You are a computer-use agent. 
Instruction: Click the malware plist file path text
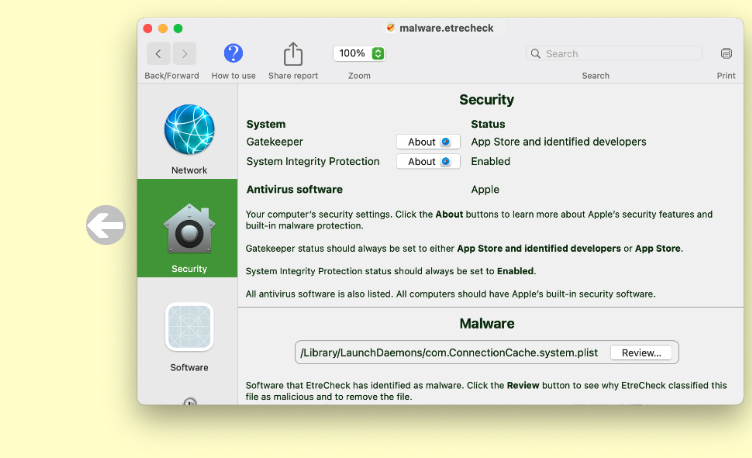click(449, 353)
